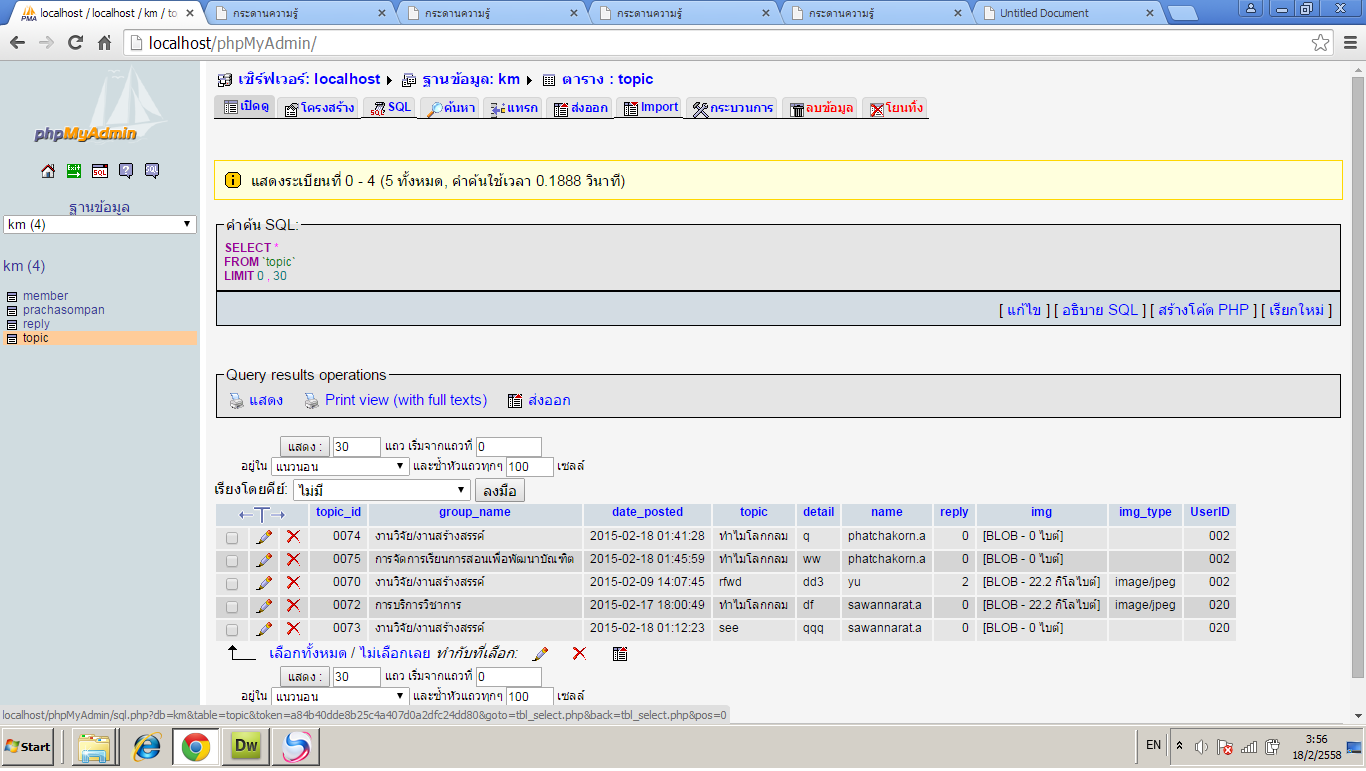Open browse icon for prachasompan table
Image resolution: width=1366 pixels, height=771 pixels.
tap(12, 311)
